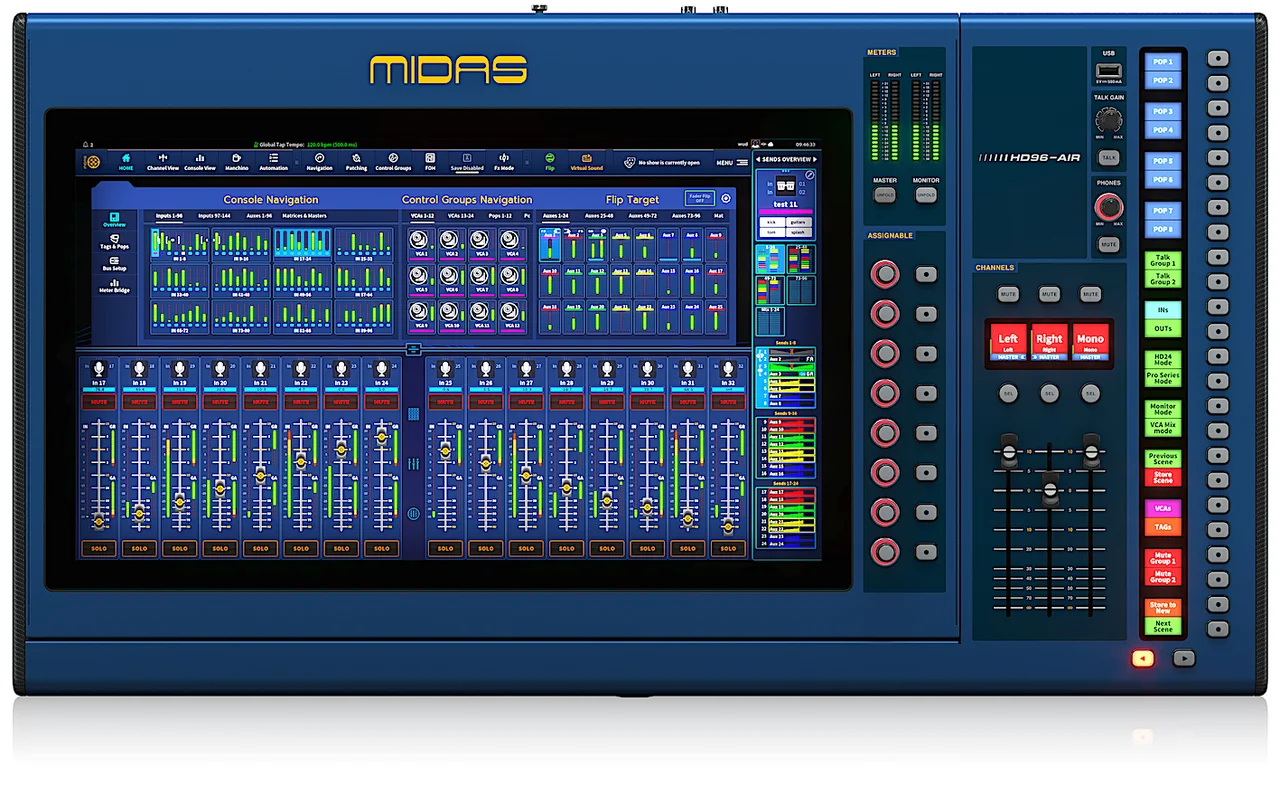Open Tags & Pops in the sidebar
Screen dimensions: 1280x795
click(115, 242)
